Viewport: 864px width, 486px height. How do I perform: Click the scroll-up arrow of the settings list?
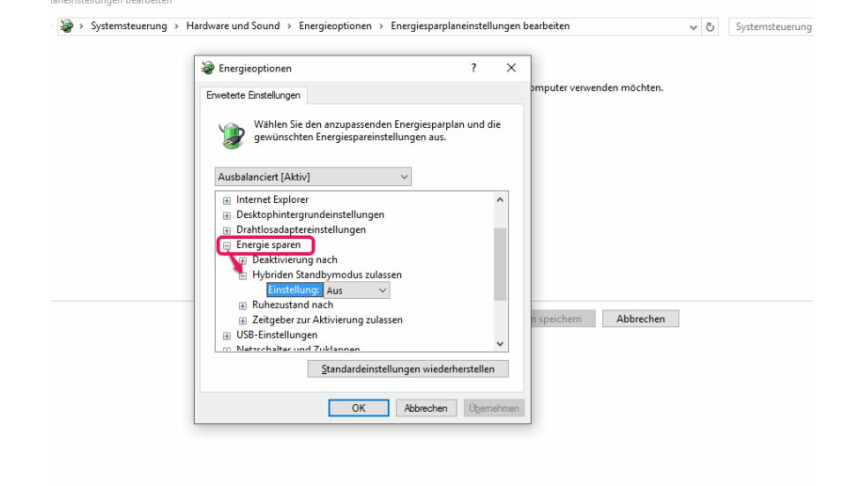[500, 199]
